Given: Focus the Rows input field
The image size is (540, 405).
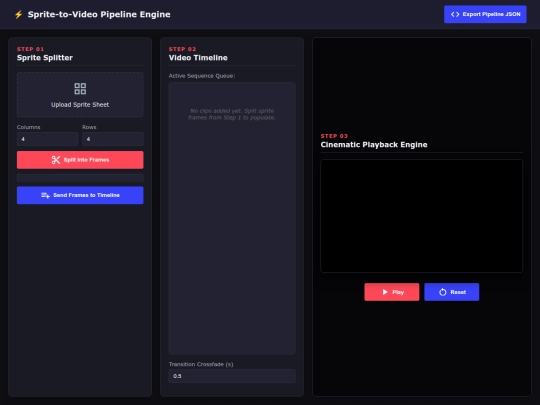Looking at the screenshot, I should (x=113, y=139).
